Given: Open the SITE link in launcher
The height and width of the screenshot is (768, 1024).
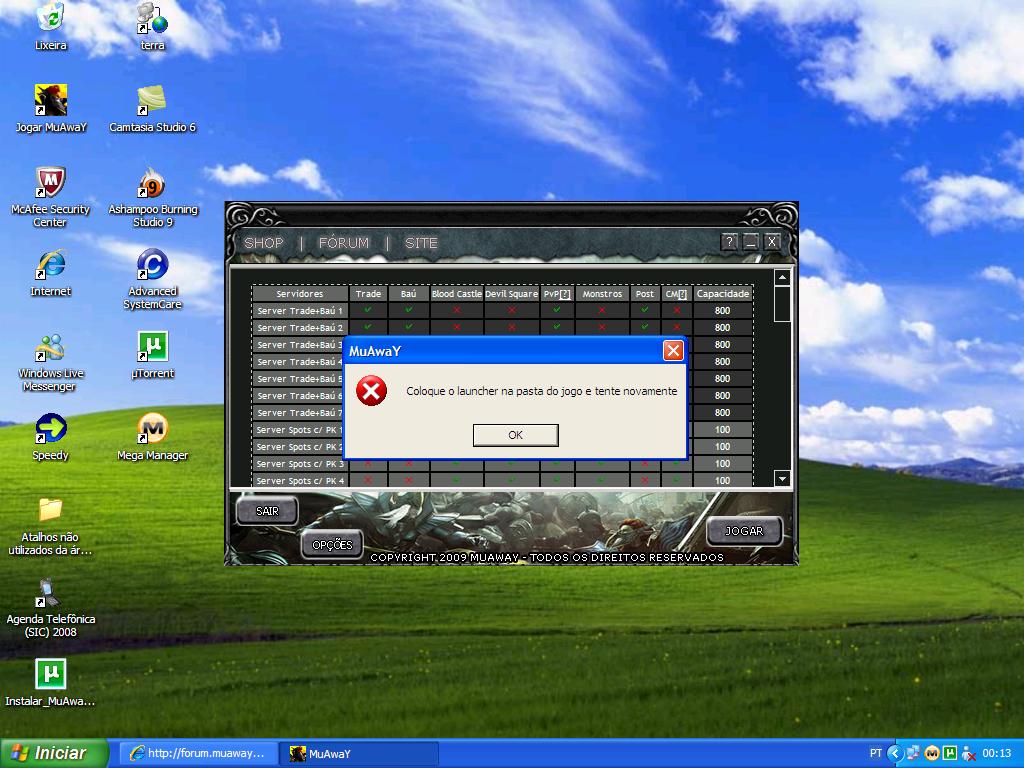Looking at the screenshot, I should click(x=421, y=243).
